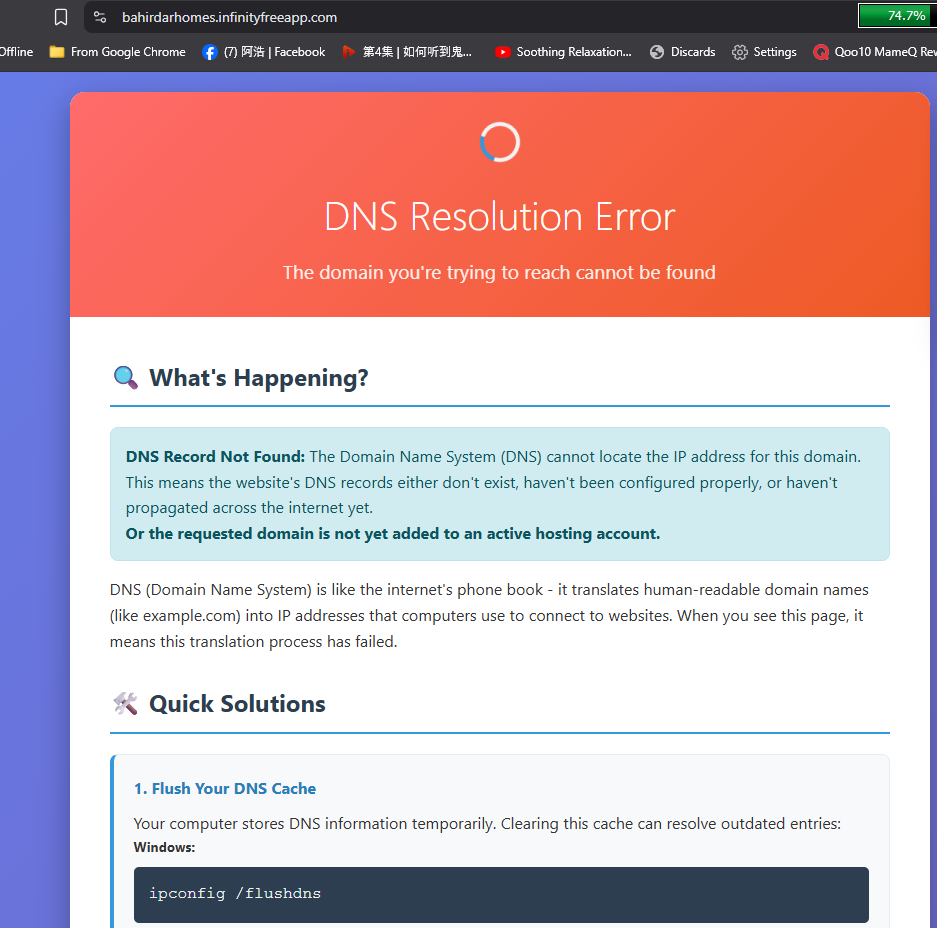The width and height of the screenshot is (937, 928).
Task: Open the Soothing Relaxation YouTube bookmark
Action: pos(573,52)
